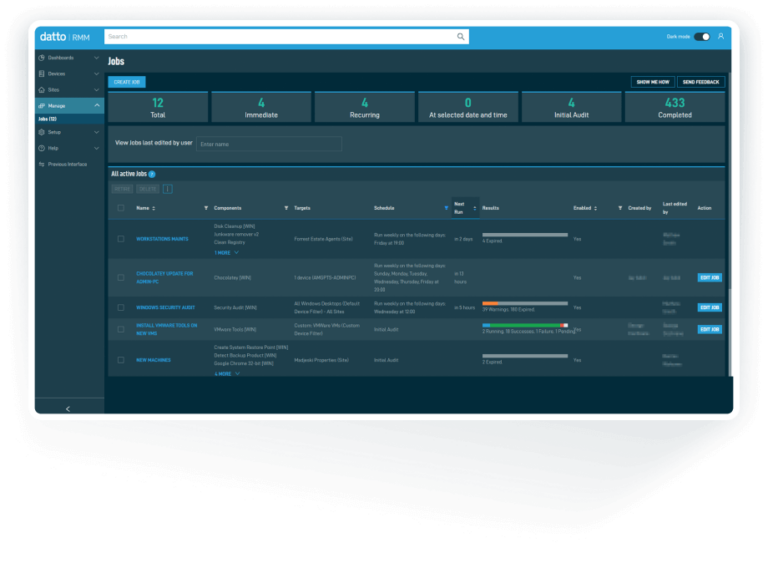Show the 4 Immediate jobs tab
The height and width of the screenshot is (563, 768).
coord(261,107)
